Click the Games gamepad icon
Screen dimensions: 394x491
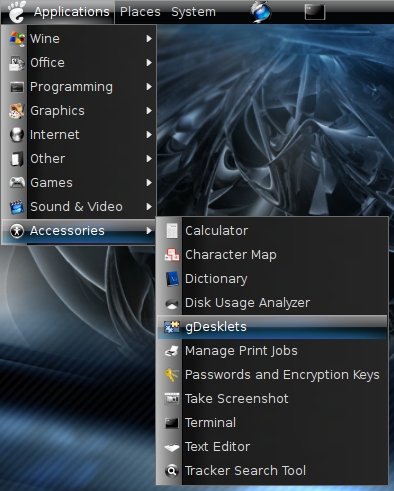(17, 182)
